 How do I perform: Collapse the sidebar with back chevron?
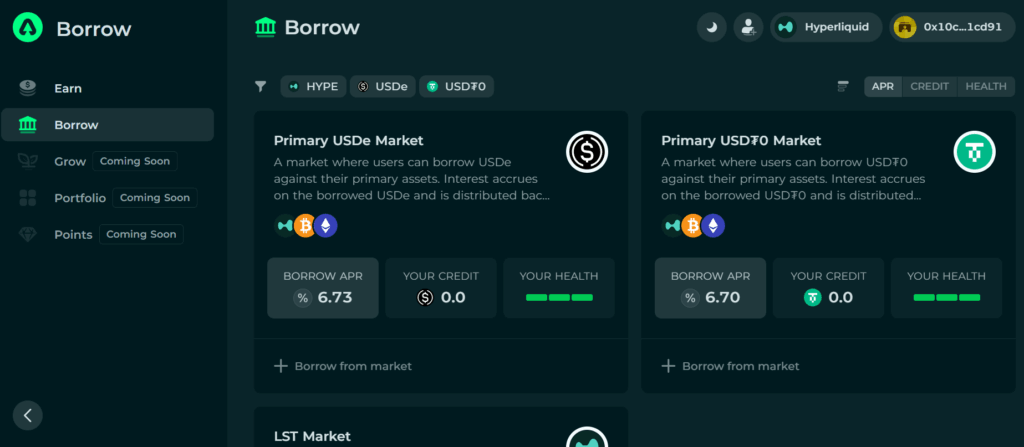click(27, 415)
